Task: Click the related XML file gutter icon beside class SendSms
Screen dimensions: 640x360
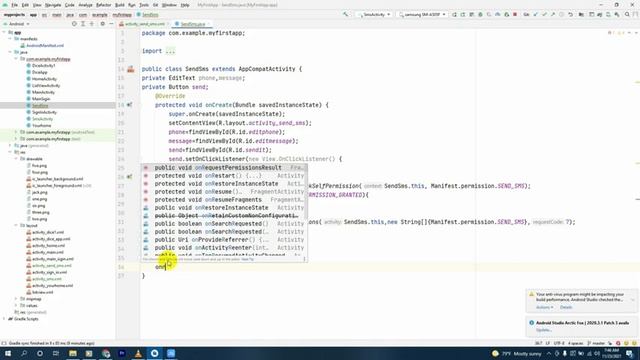Action: 131,69
